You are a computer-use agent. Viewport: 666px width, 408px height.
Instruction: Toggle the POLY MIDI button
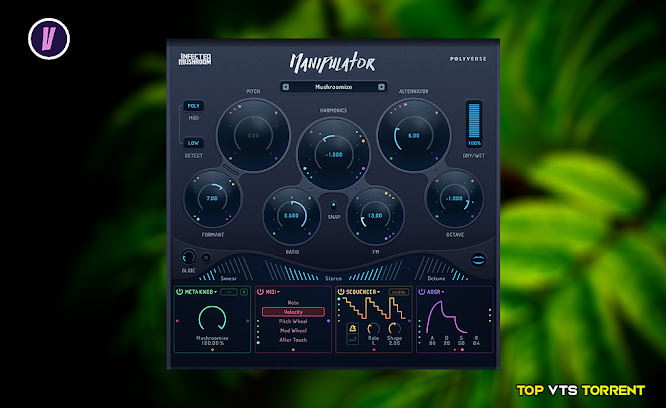pos(193,106)
